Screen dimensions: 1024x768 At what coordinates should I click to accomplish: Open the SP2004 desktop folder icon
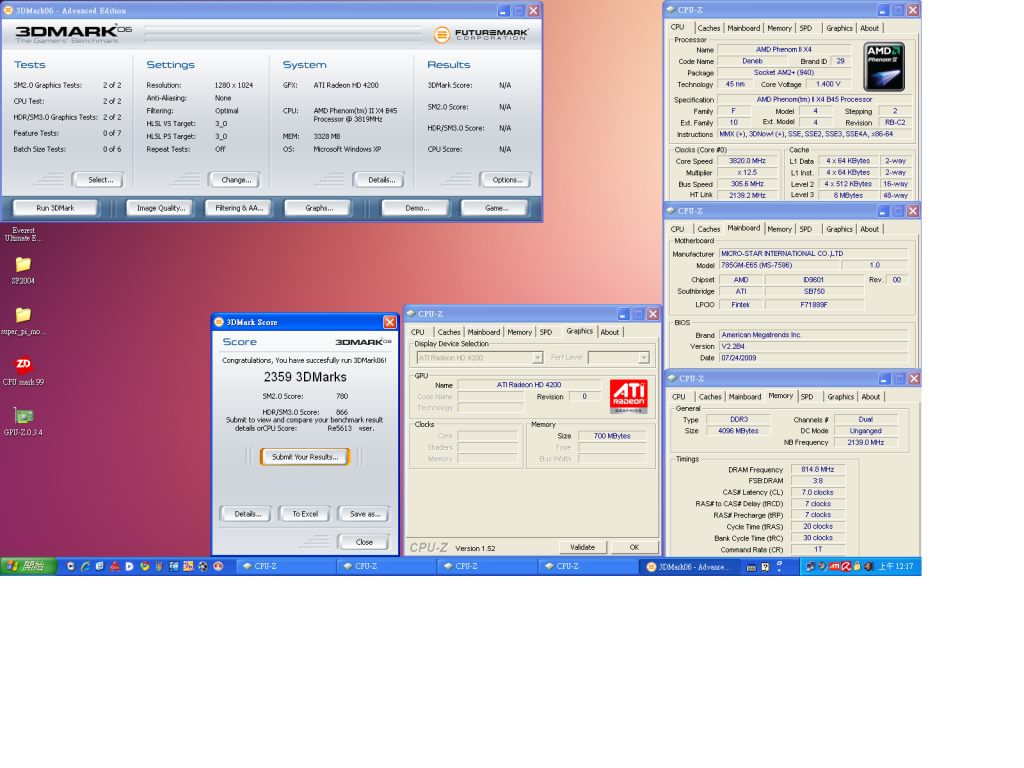point(24,264)
